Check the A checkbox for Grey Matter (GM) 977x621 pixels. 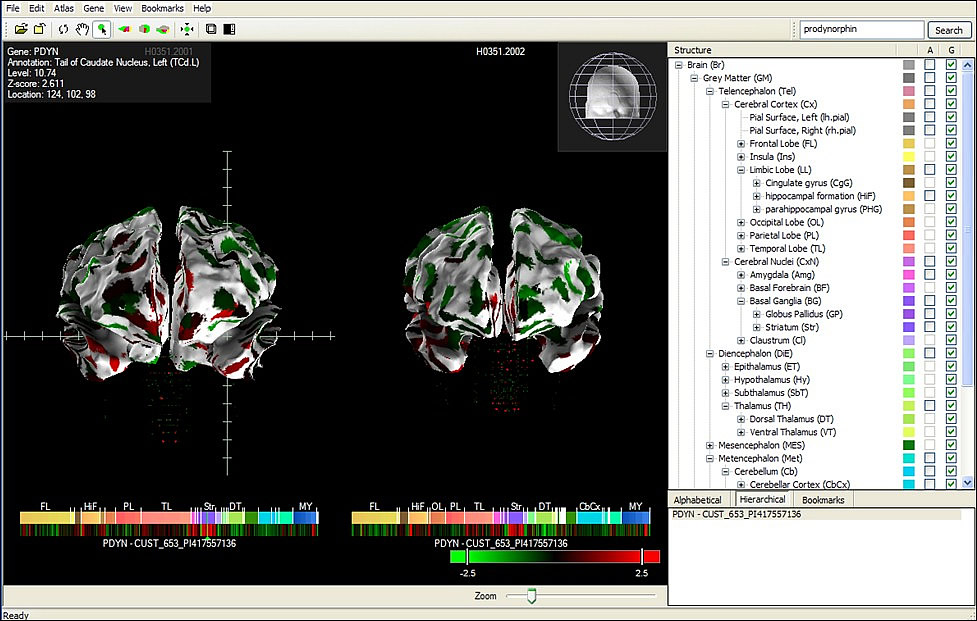(x=930, y=78)
